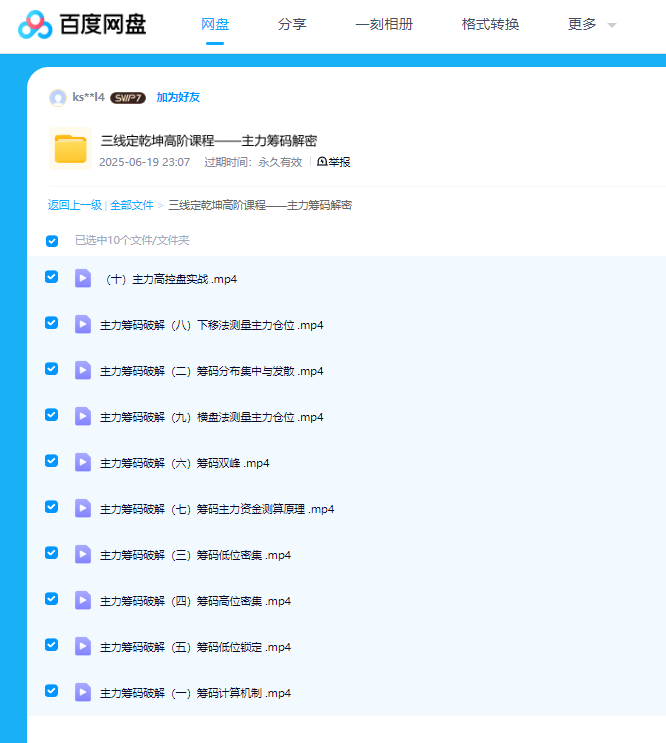Click 返回上一级 breadcrumb link
Viewport: 666px width, 743px height.
pyautogui.click(x=75, y=205)
